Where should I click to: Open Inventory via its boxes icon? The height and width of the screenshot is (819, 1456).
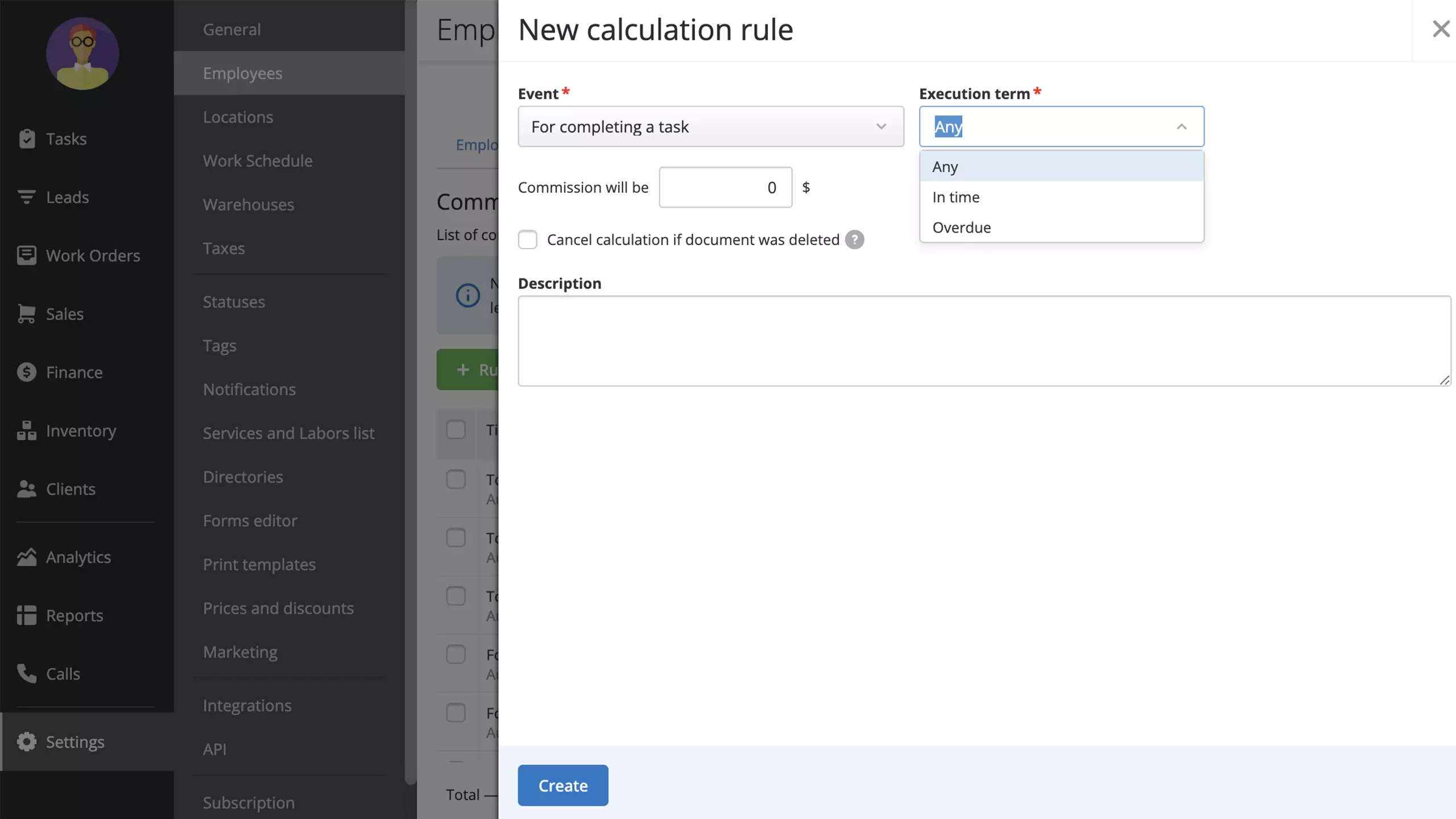tap(27, 431)
